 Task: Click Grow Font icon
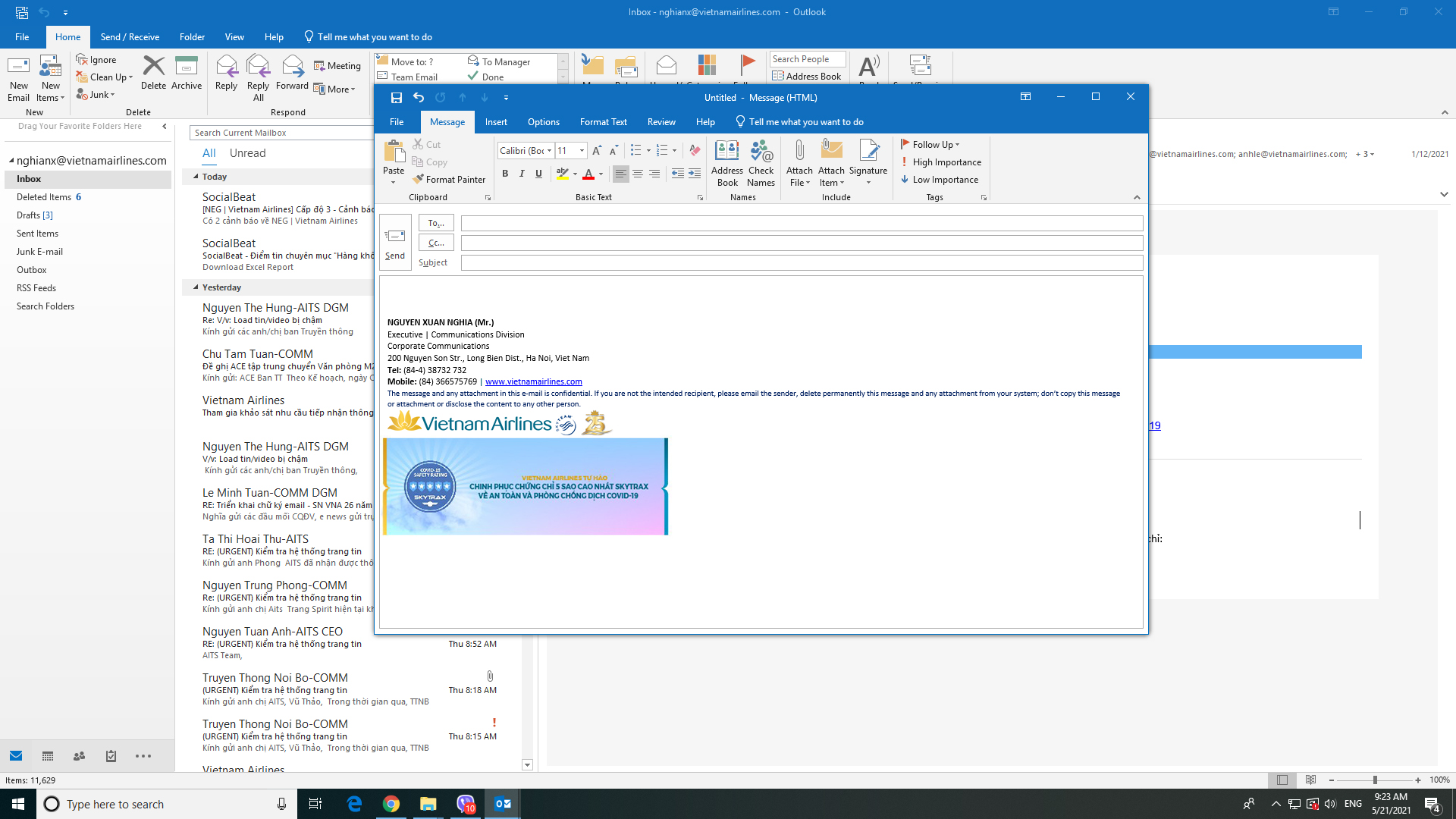[597, 150]
